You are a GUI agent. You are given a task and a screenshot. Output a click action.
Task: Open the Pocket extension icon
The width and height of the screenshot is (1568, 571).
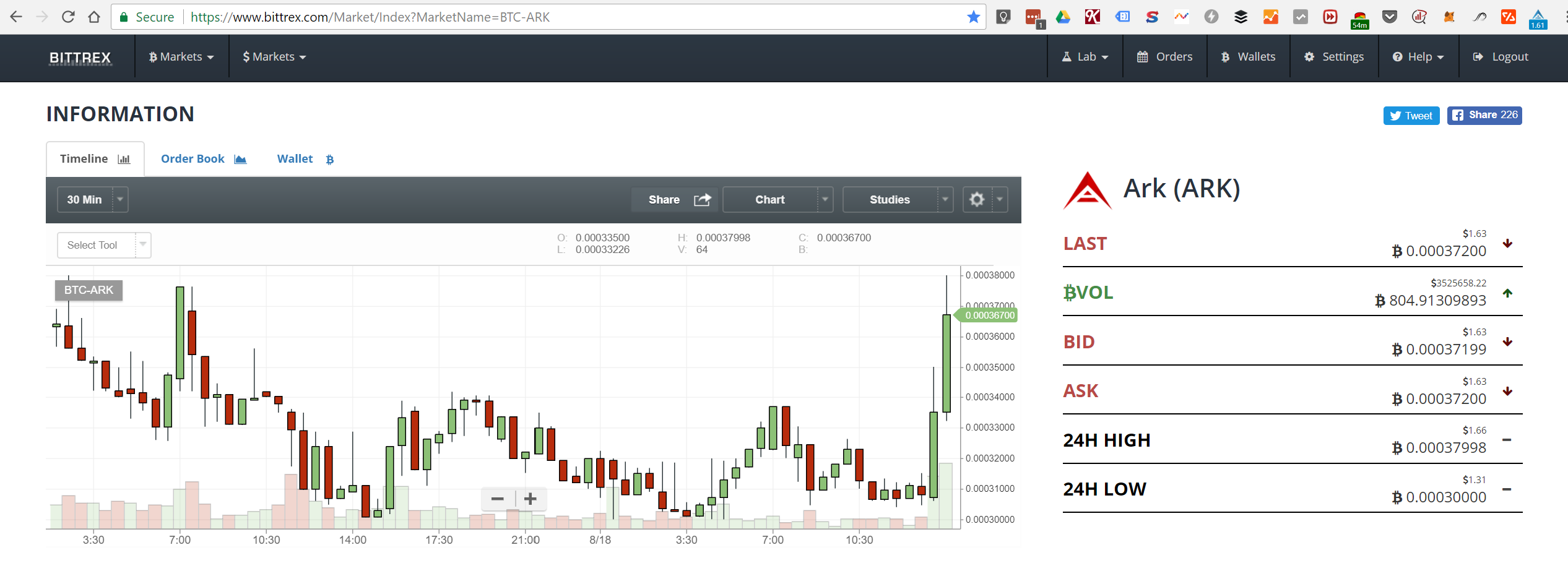1390,17
